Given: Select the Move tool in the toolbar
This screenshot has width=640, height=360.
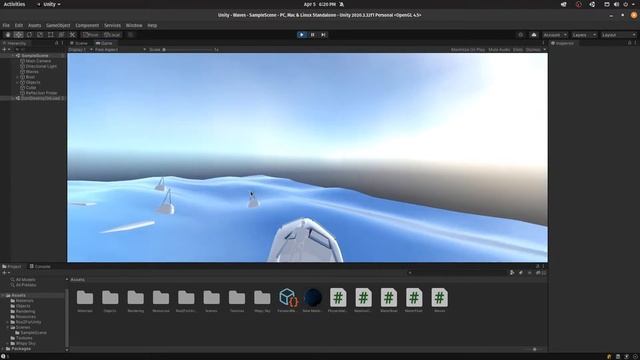Looking at the screenshot, I should 18,35.
